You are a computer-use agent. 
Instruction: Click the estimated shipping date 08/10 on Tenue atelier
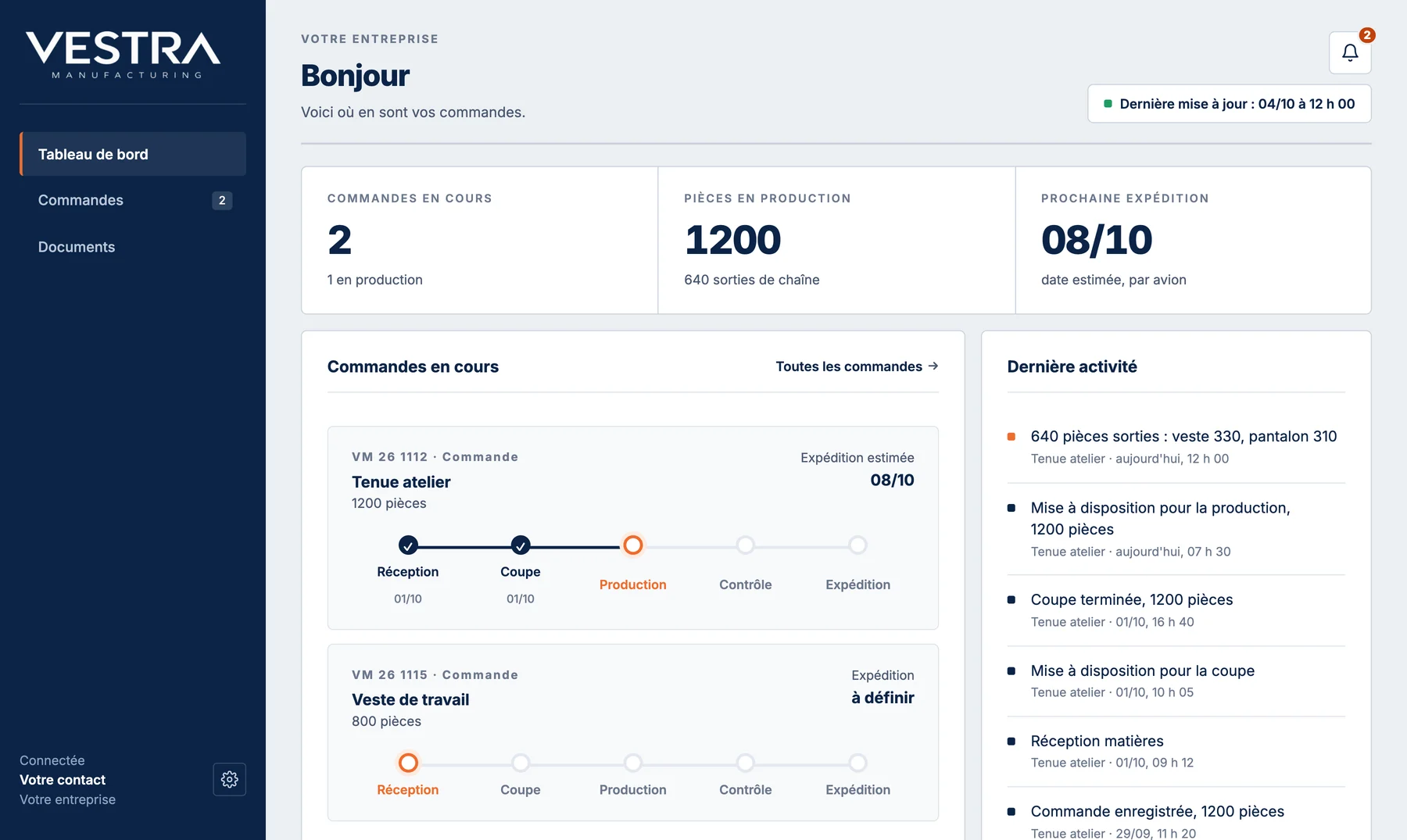point(892,480)
